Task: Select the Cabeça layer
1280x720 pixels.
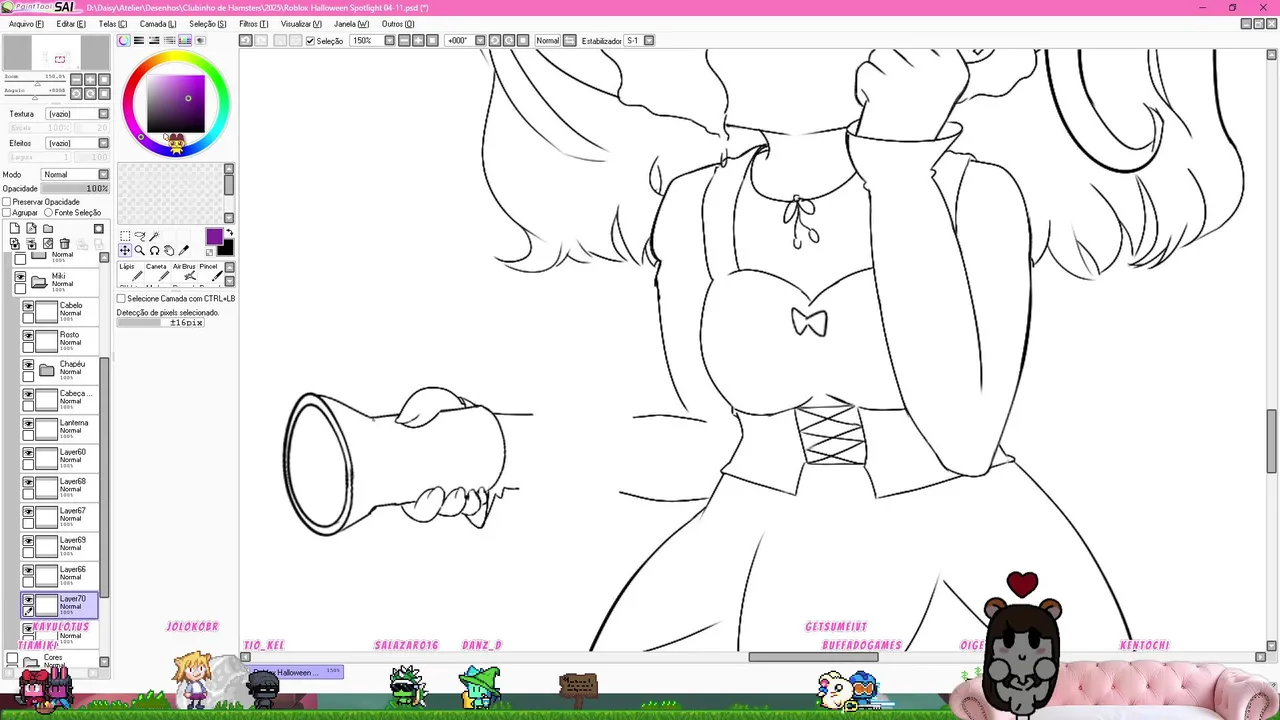Action: tap(61, 400)
